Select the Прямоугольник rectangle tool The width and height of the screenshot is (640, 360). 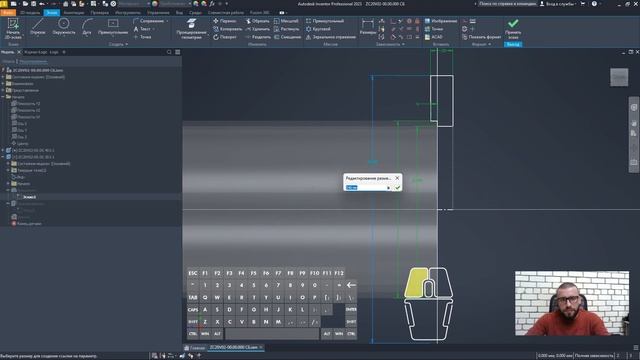pos(113,27)
